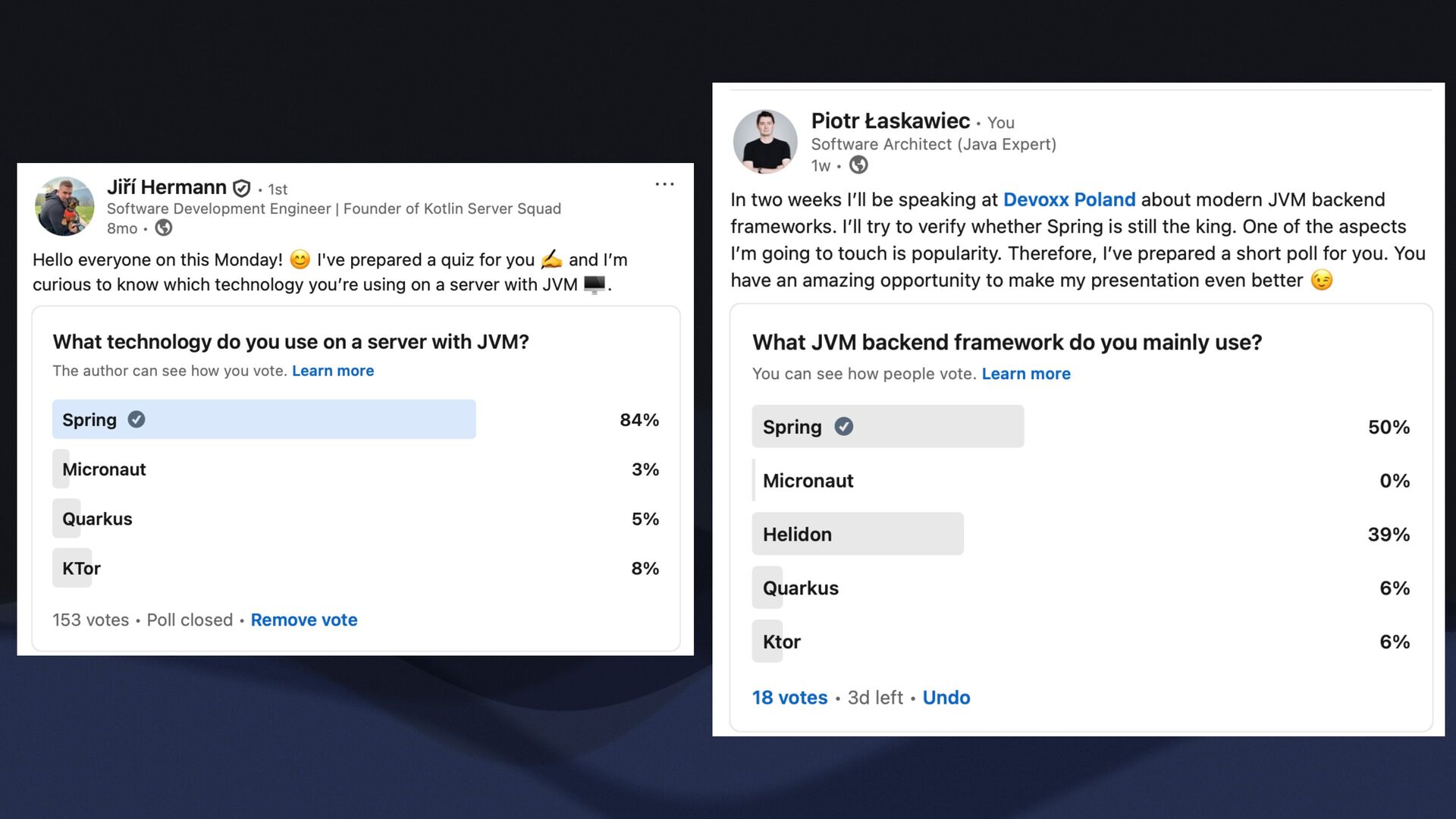Click checkmark icon on right poll's Spring option
The height and width of the screenshot is (819, 1456).
pos(844,426)
